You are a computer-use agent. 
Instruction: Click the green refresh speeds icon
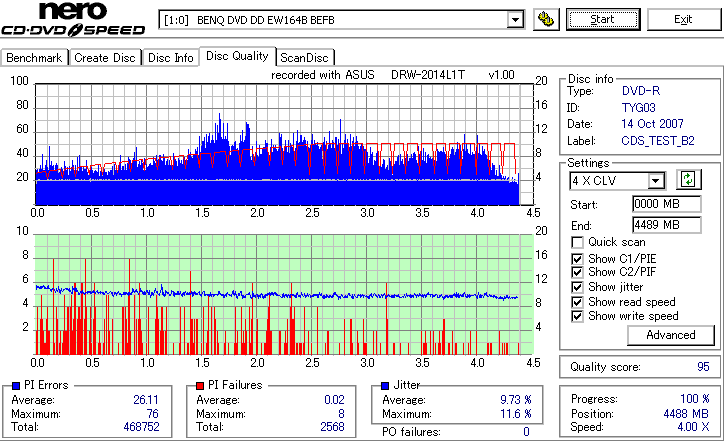click(x=688, y=180)
